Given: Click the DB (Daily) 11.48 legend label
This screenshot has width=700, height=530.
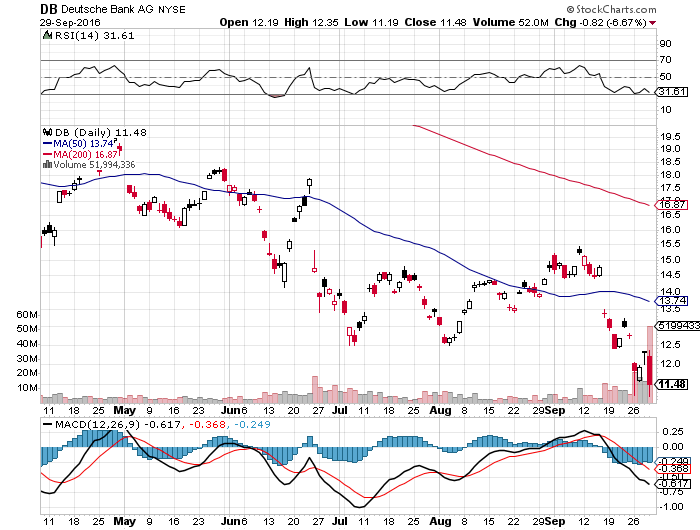Looking at the screenshot, I should 100,132.
